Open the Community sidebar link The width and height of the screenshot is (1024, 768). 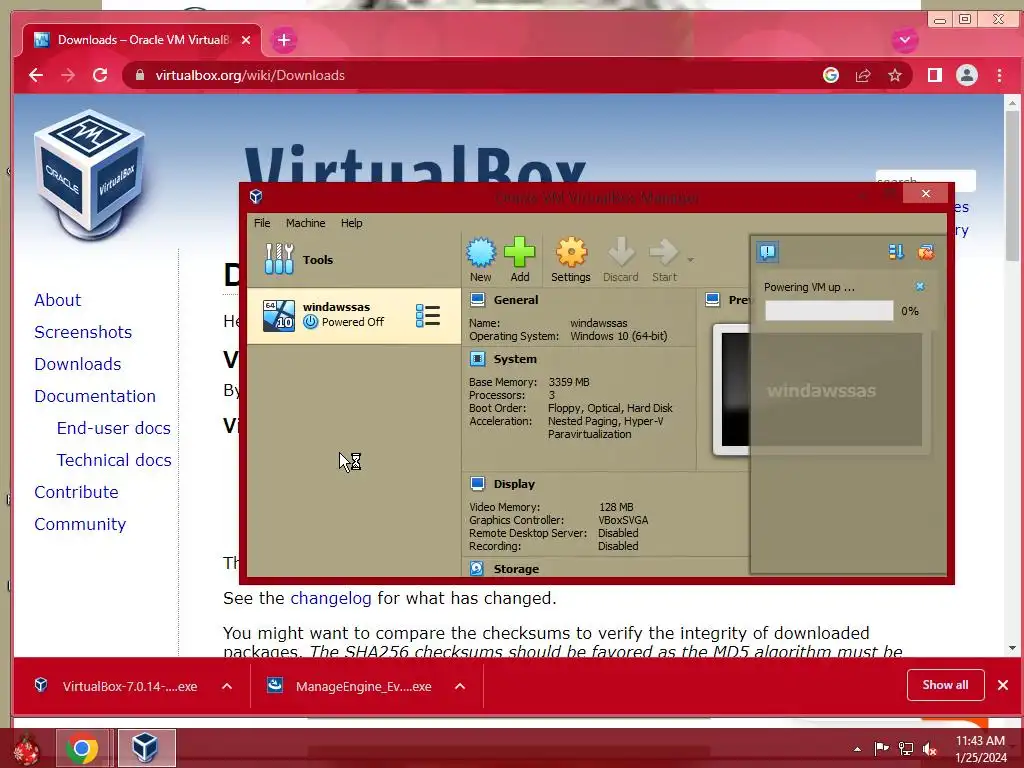(x=80, y=524)
